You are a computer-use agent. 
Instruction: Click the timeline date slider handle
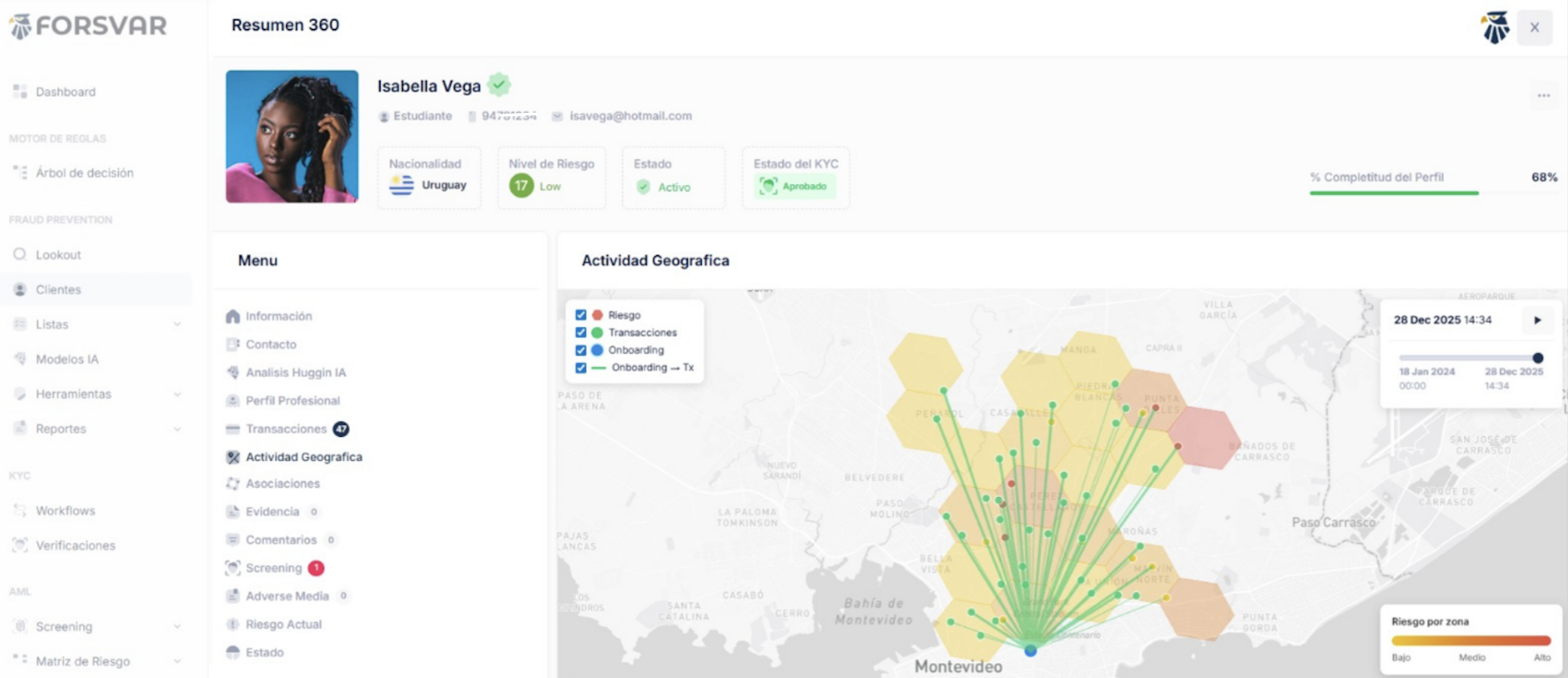pos(1537,358)
